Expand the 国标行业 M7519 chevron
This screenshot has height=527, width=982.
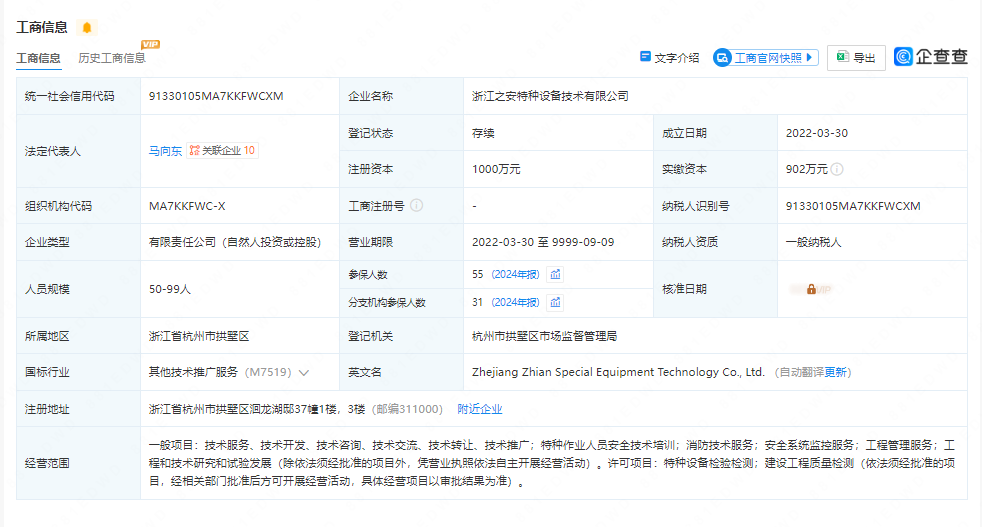[x=304, y=372]
